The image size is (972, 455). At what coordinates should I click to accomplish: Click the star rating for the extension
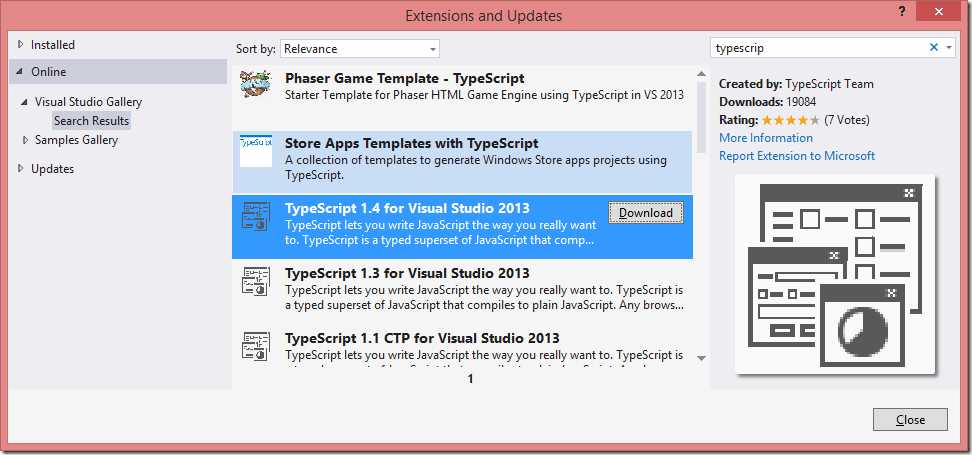tap(790, 120)
